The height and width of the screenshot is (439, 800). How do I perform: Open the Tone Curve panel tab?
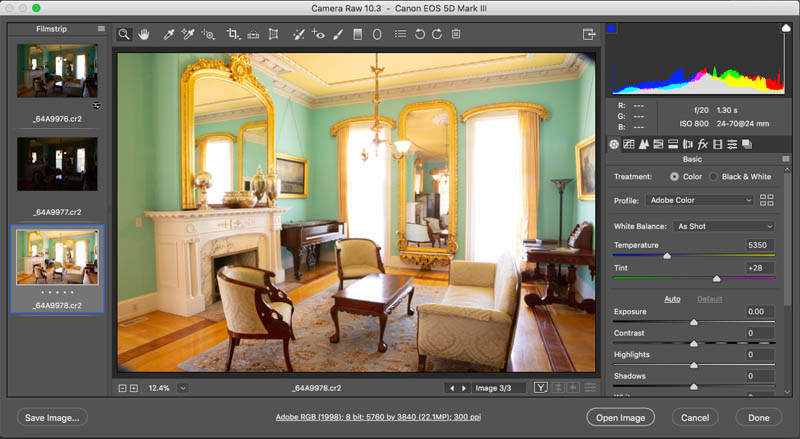(x=629, y=144)
